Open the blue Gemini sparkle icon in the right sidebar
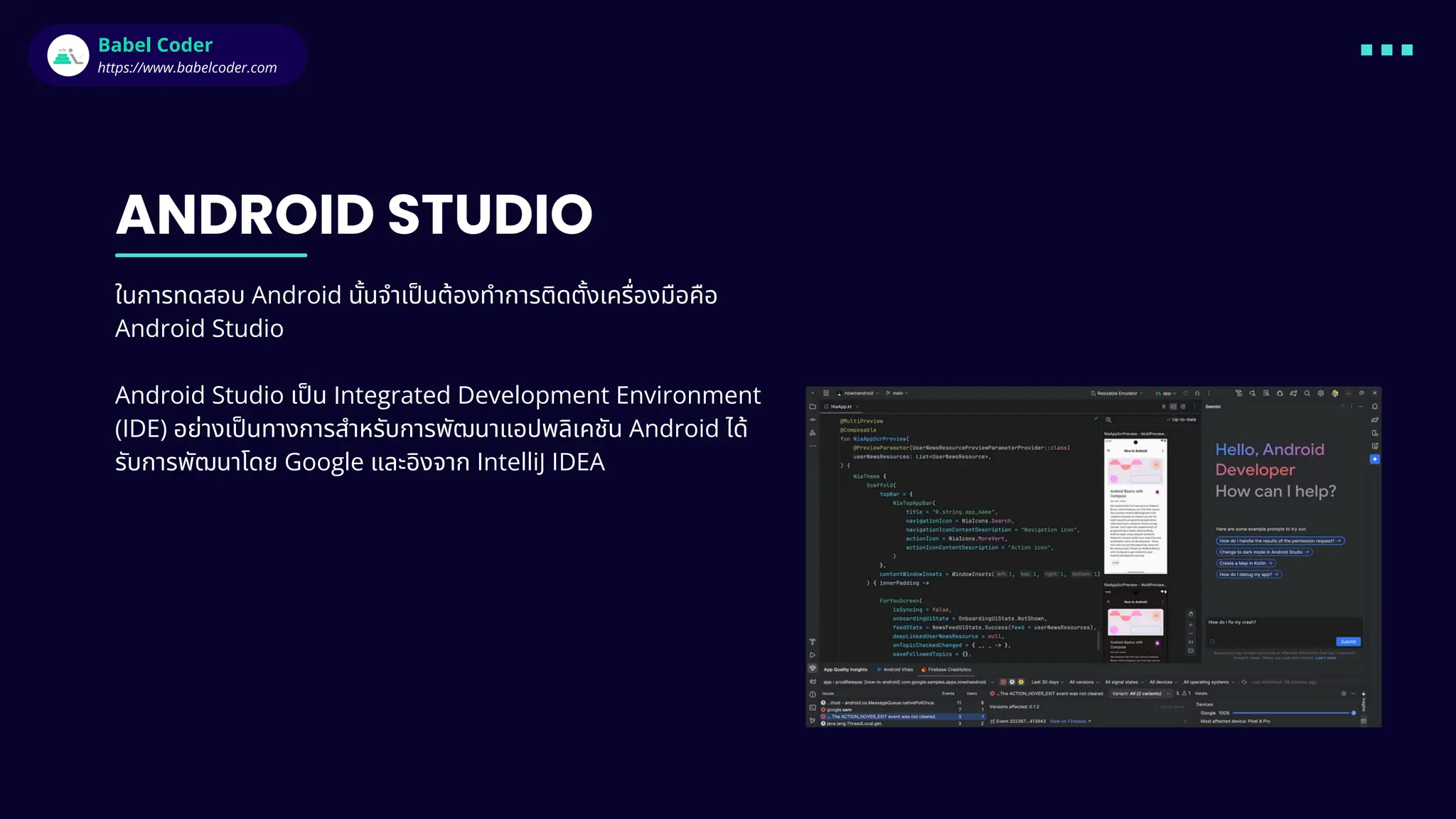The width and height of the screenshot is (1456, 819). [x=1374, y=459]
